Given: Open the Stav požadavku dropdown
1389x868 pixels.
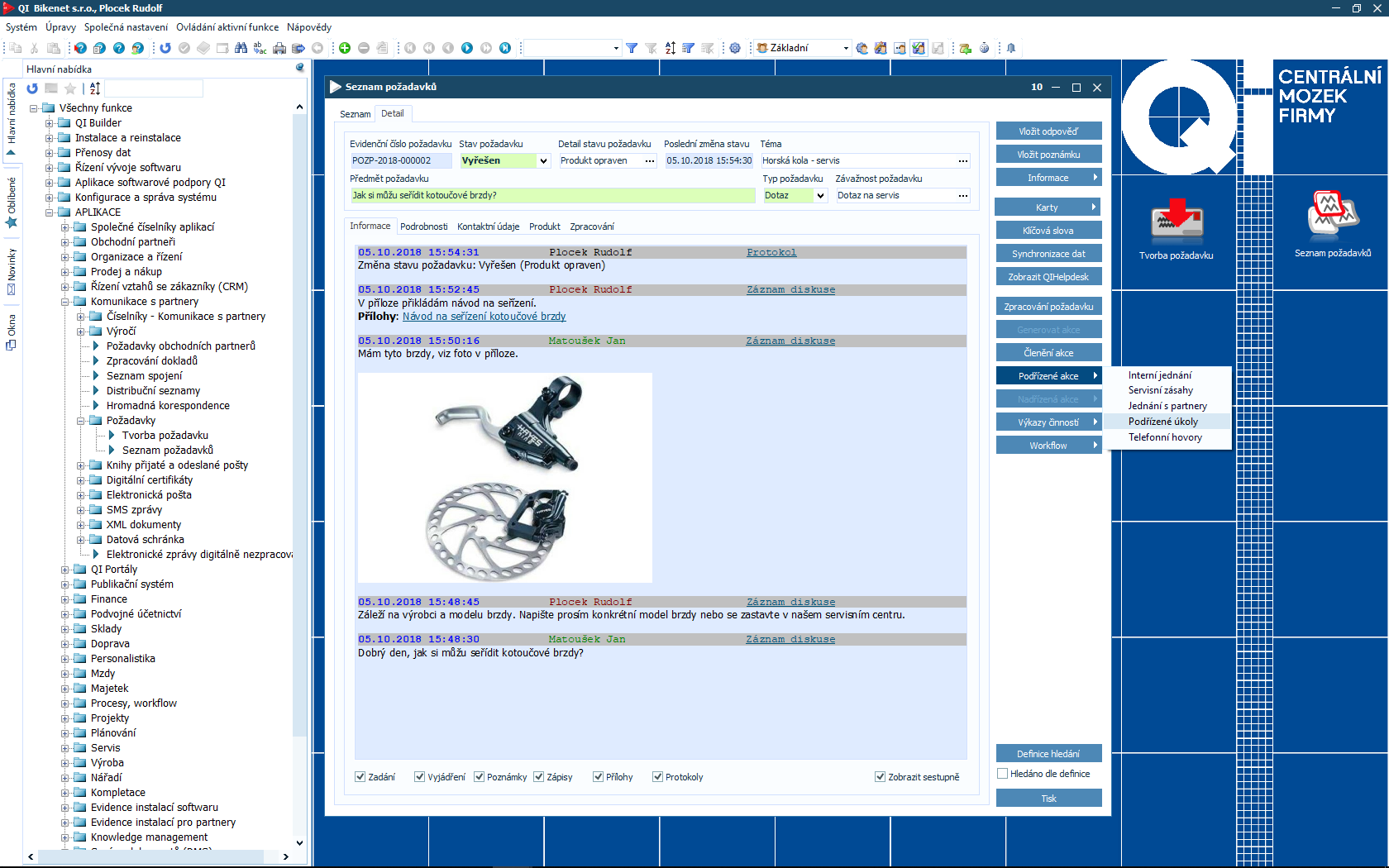Looking at the screenshot, I should tap(543, 161).
